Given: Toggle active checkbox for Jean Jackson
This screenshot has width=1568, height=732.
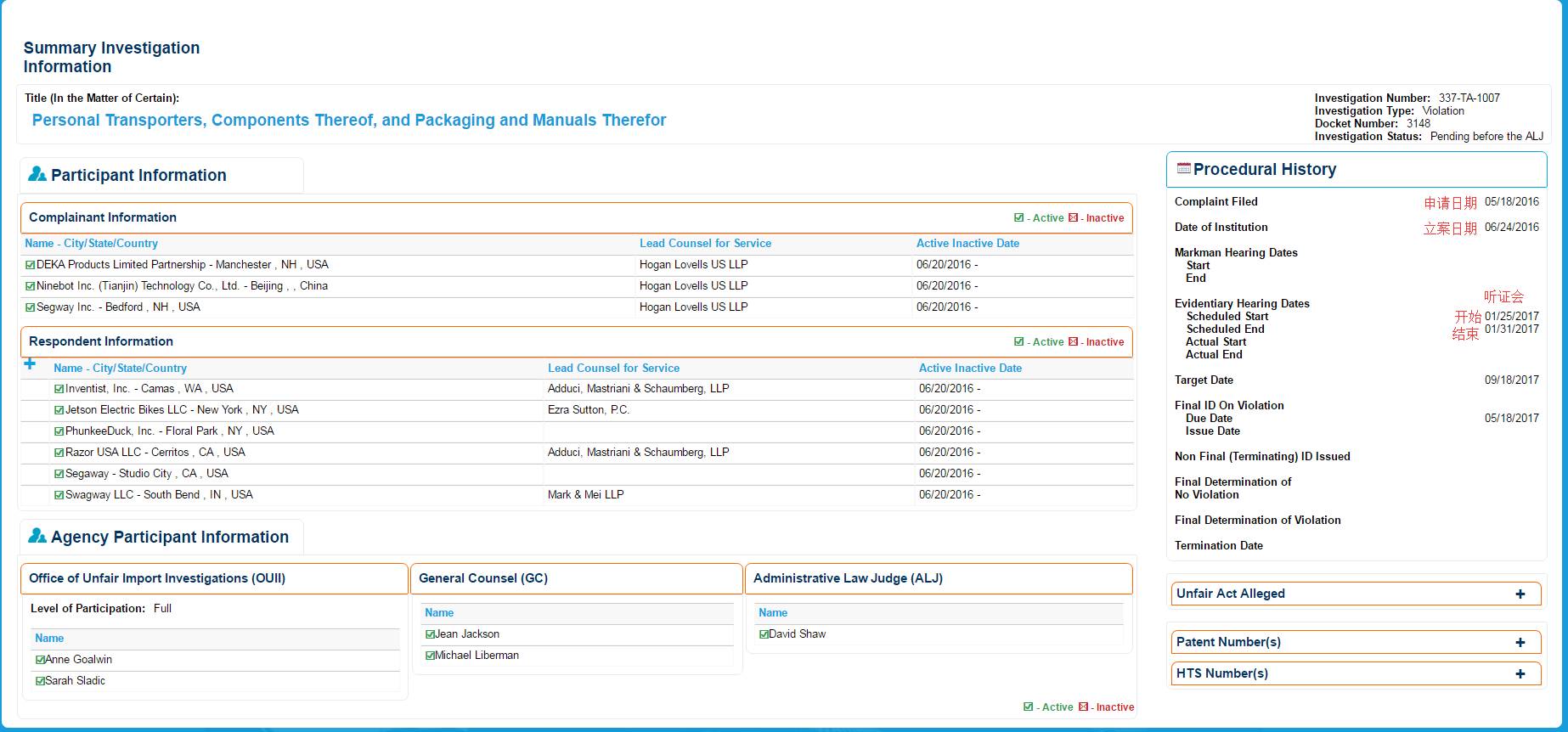Looking at the screenshot, I should click(430, 634).
